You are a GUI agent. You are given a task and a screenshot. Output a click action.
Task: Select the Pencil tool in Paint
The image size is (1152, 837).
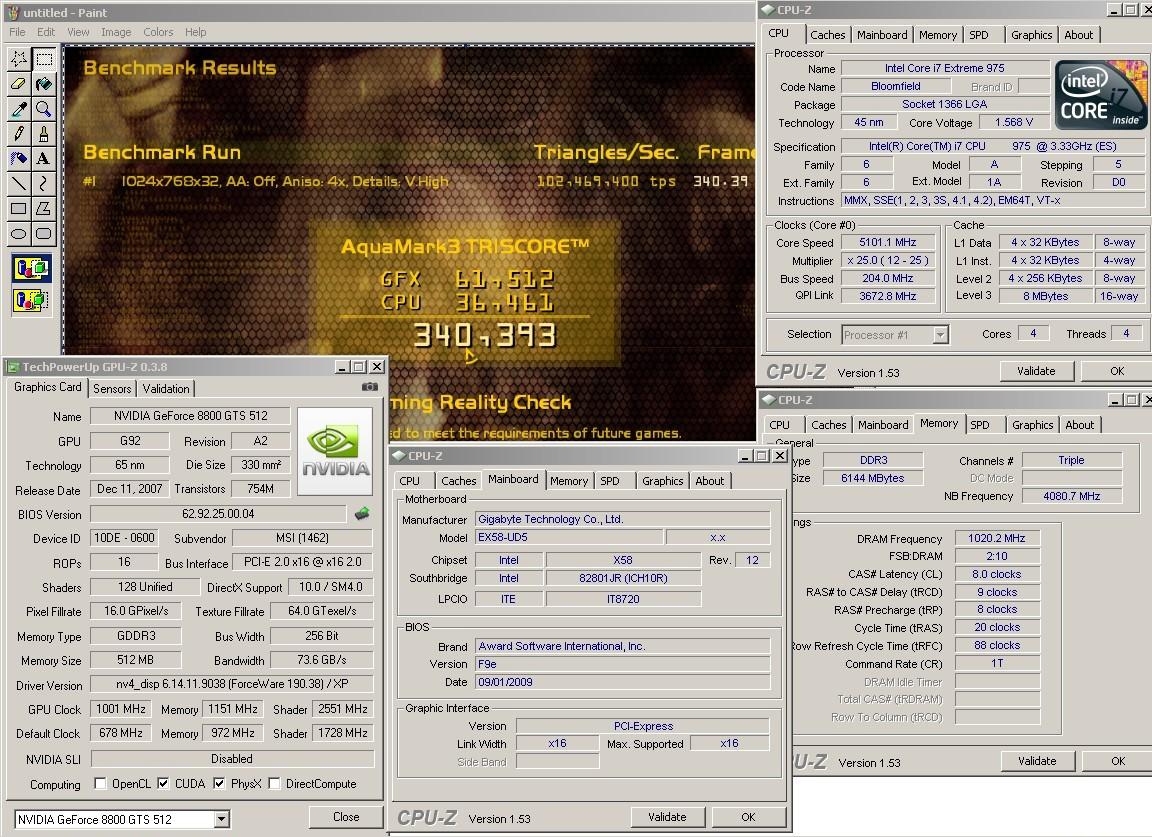pos(18,134)
